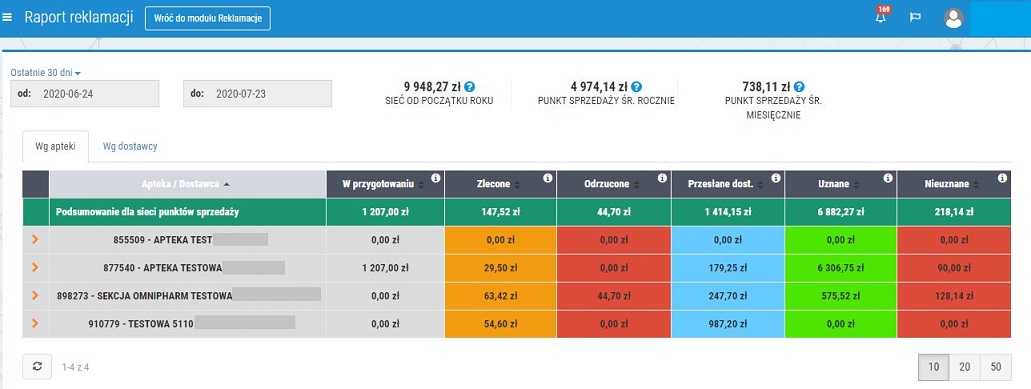Click summary total 147,52 zł
The height and width of the screenshot is (389, 1031).
[500, 212]
